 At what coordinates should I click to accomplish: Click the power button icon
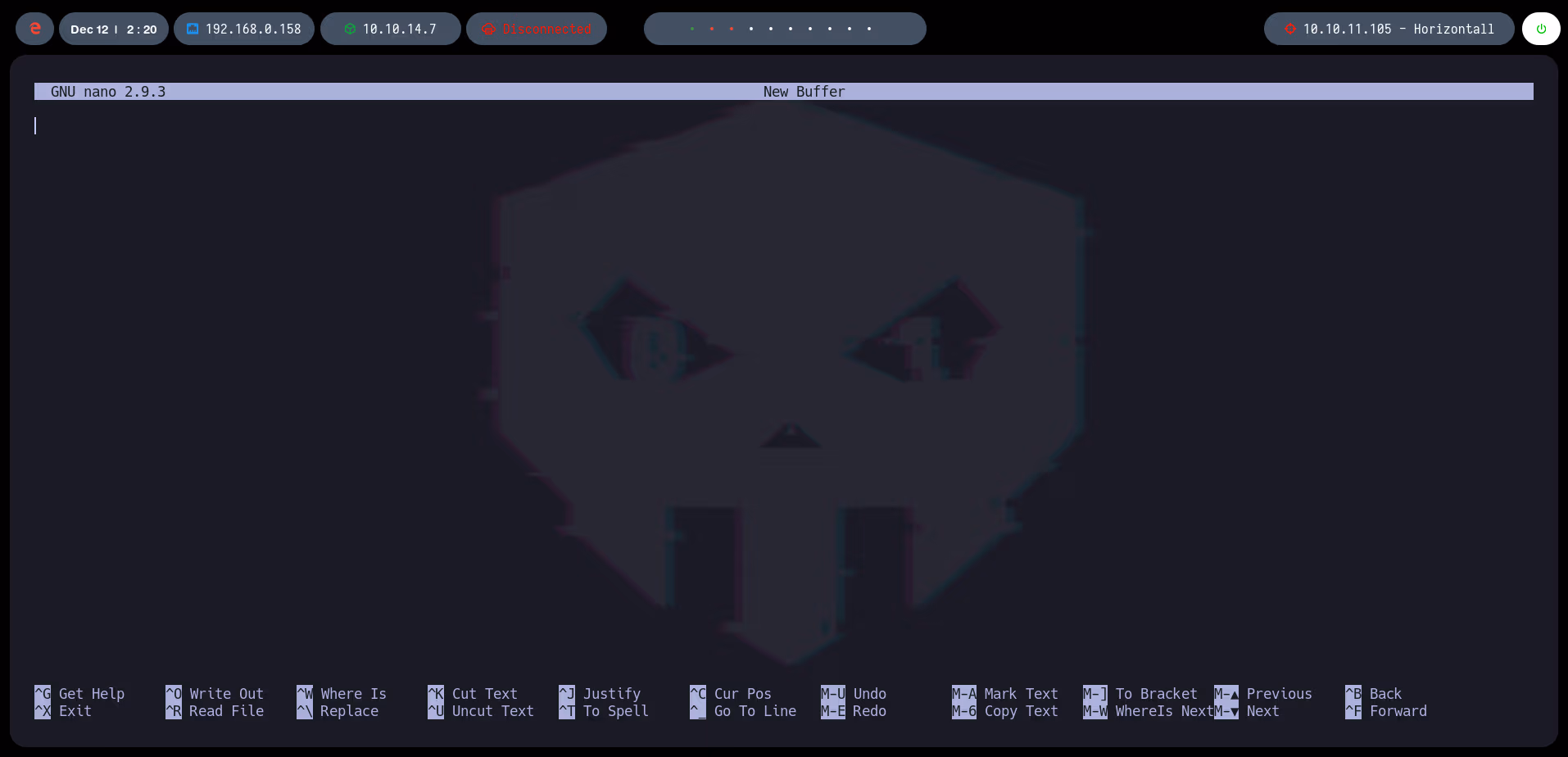(1542, 28)
